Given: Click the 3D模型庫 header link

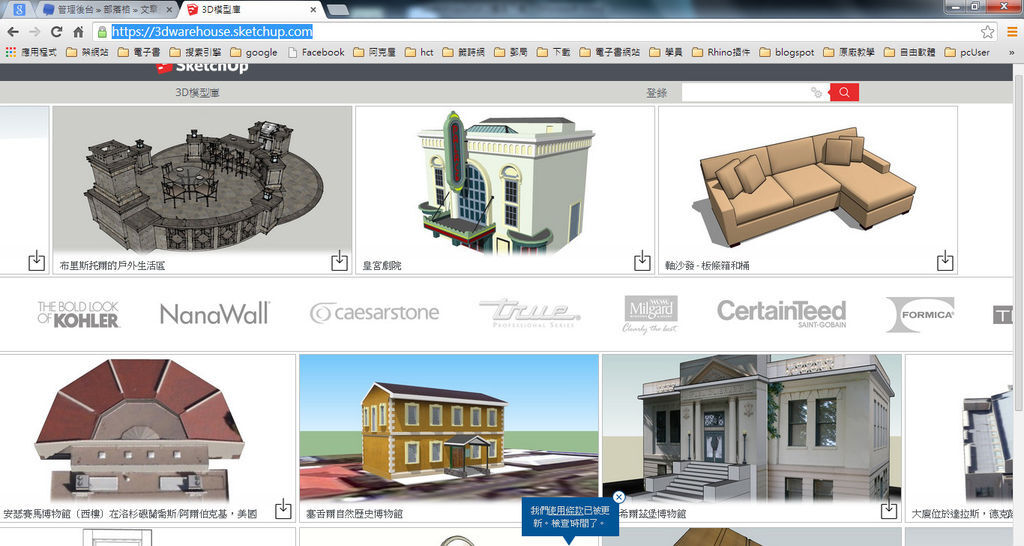Looking at the screenshot, I should tap(197, 93).
